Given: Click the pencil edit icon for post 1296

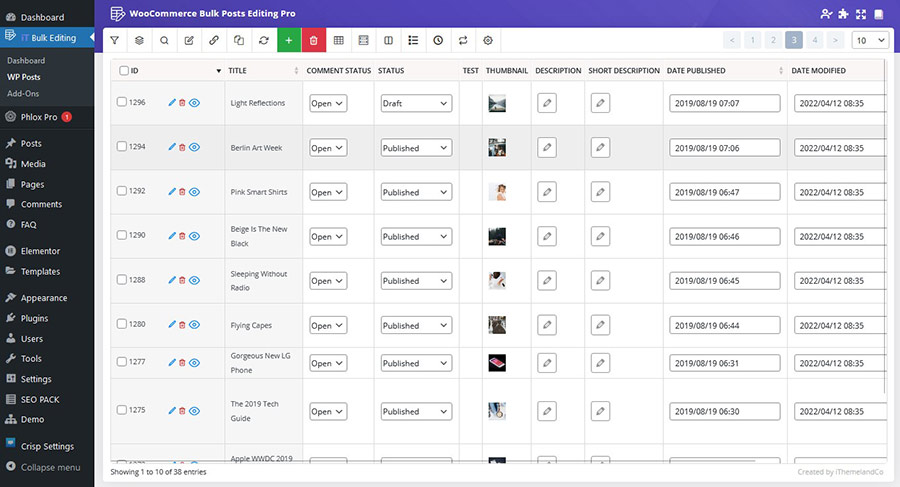Looking at the screenshot, I should (x=172, y=102).
